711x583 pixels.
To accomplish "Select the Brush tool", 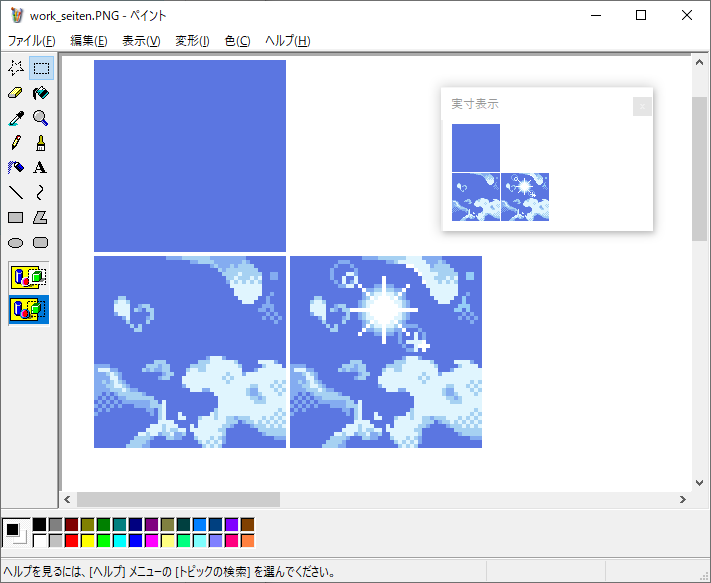I will point(41,143).
